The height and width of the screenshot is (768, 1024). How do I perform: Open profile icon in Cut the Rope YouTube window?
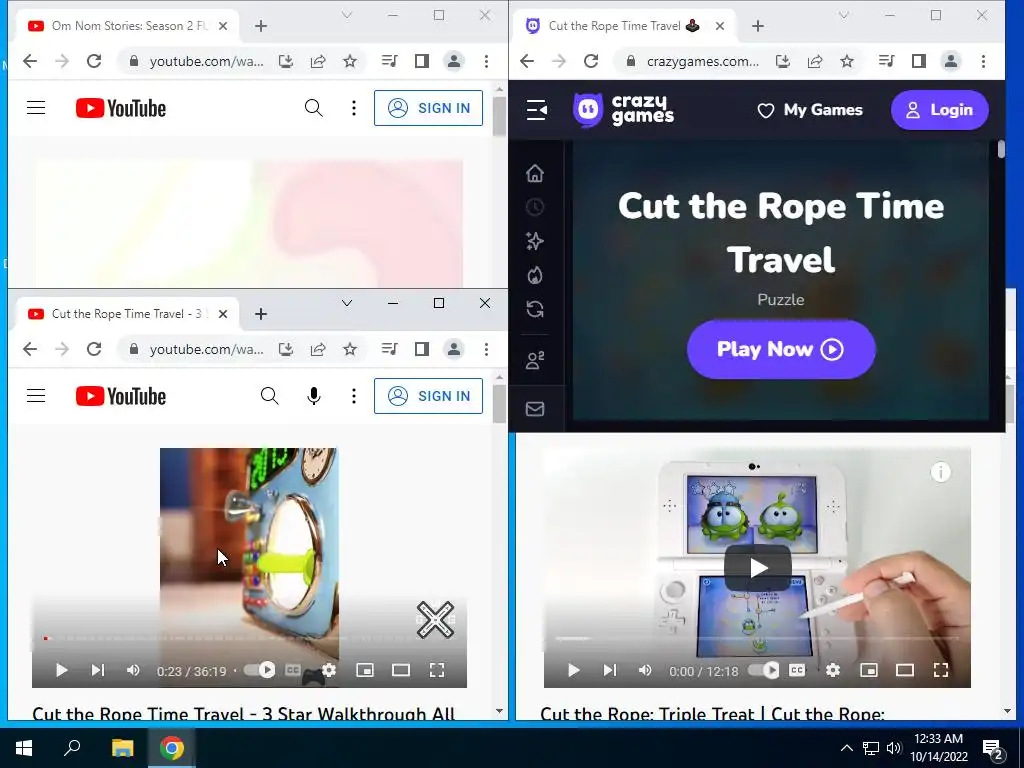pyautogui.click(x=454, y=349)
